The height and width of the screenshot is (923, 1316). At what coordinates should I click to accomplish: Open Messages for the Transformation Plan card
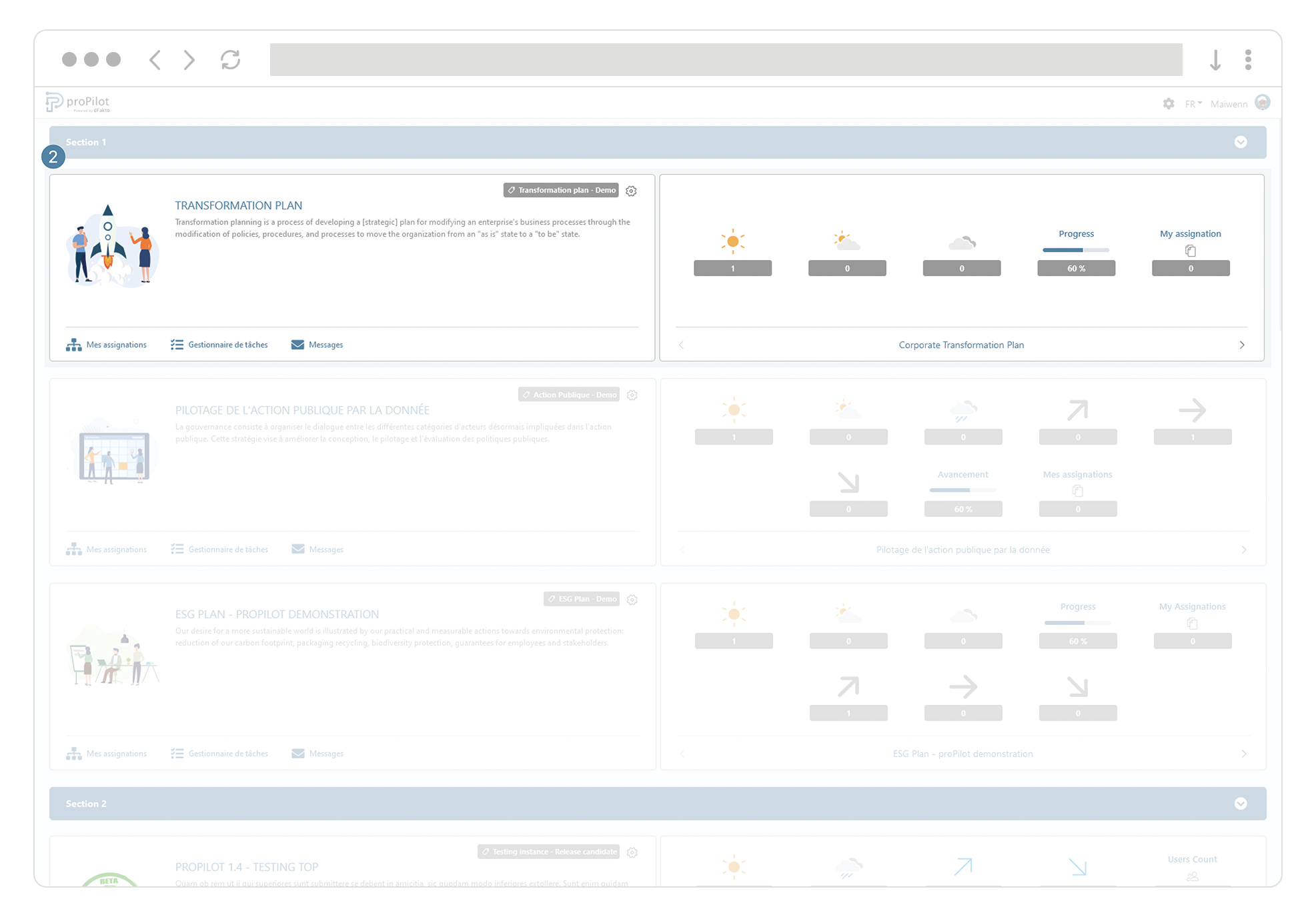click(x=317, y=345)
